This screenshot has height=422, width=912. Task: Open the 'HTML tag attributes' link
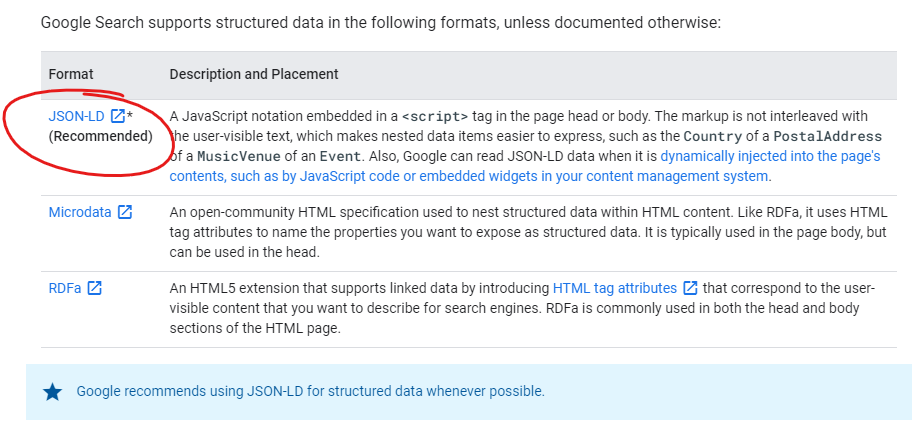coord(615,288)
